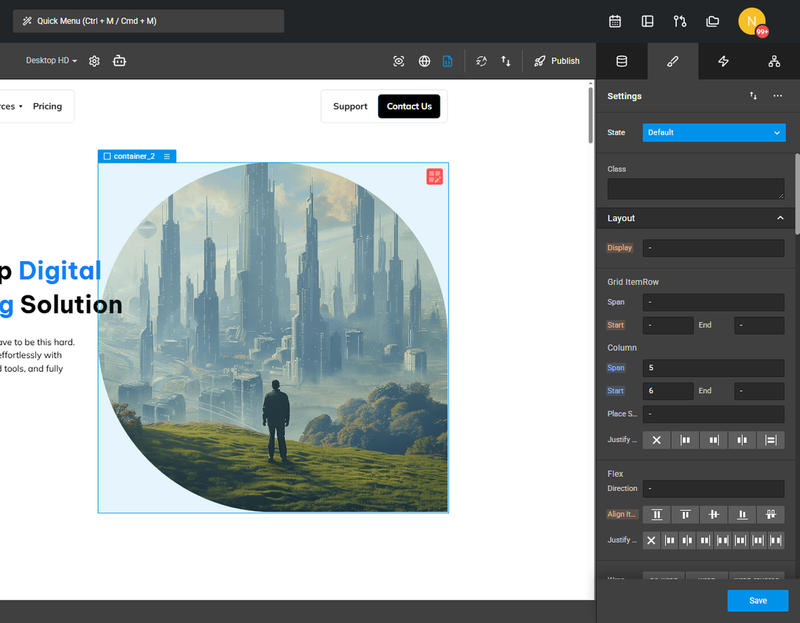800x623 pixels.
Task: Open the State Default dropdown
Action: point(714,133)
